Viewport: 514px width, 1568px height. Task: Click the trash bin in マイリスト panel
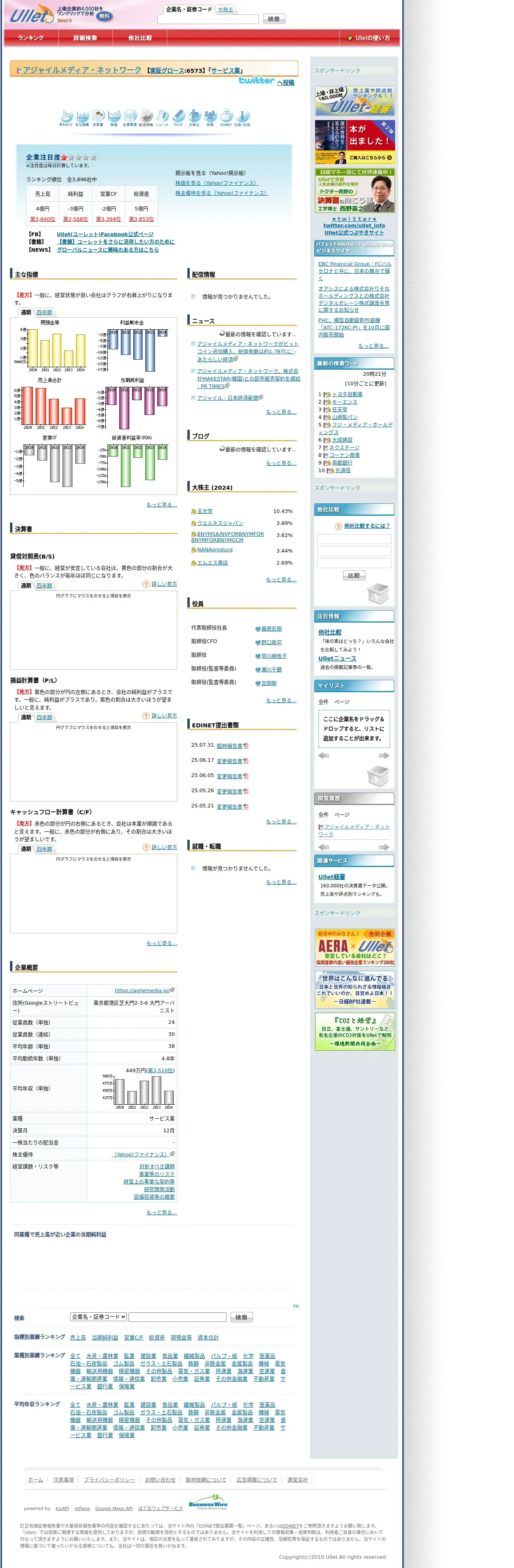tap(377, 776)
